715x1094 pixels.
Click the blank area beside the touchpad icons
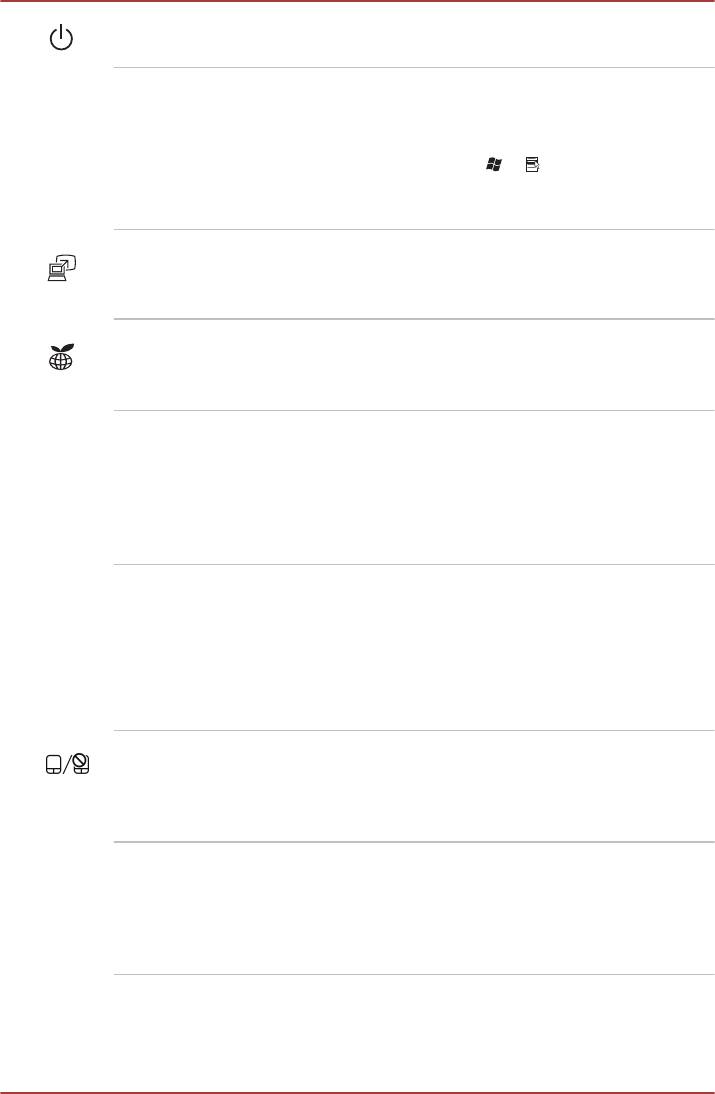(400, 785)
